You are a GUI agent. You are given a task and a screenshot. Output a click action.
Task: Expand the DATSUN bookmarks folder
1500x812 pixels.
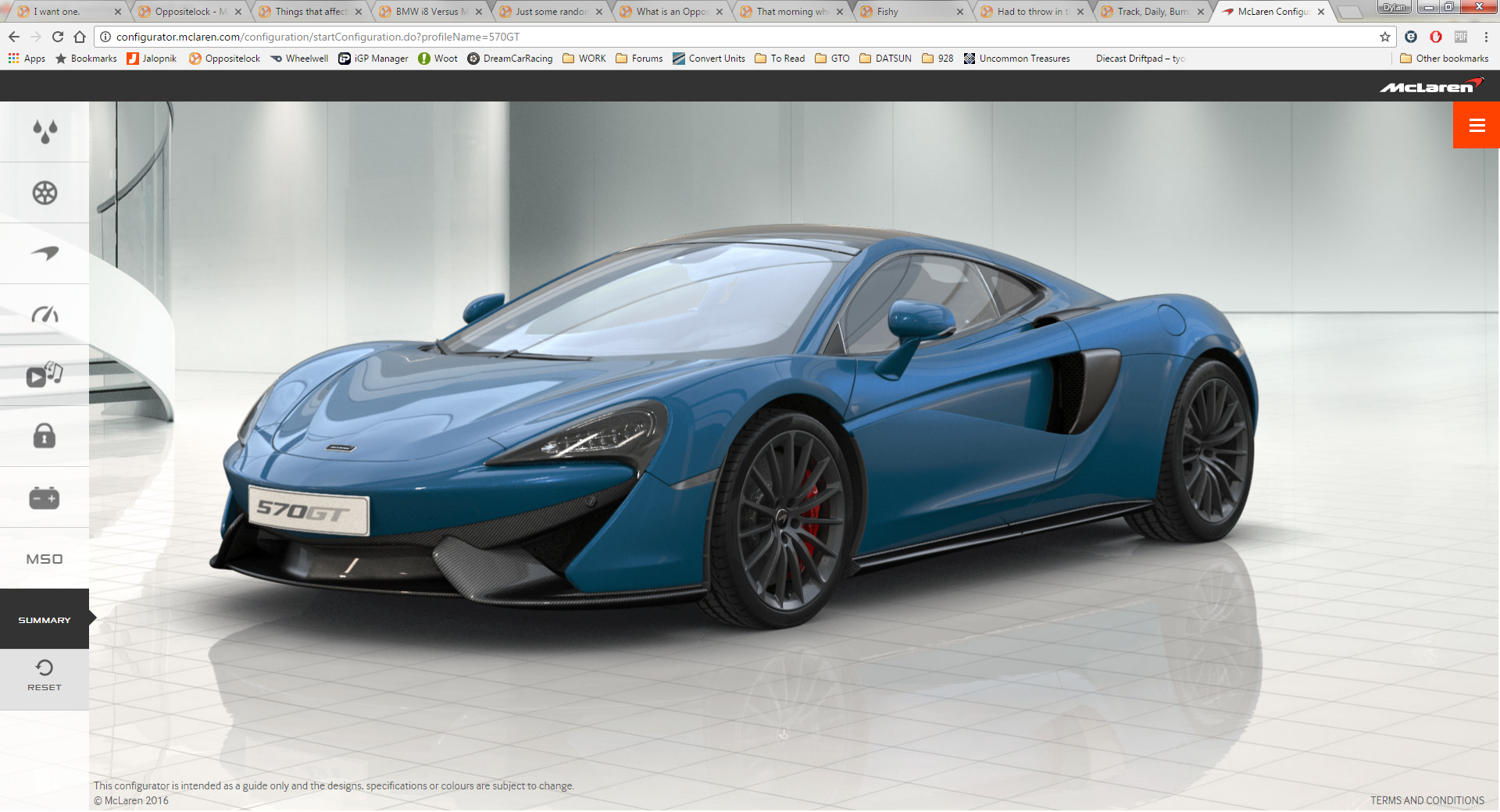tap(885, 59)
